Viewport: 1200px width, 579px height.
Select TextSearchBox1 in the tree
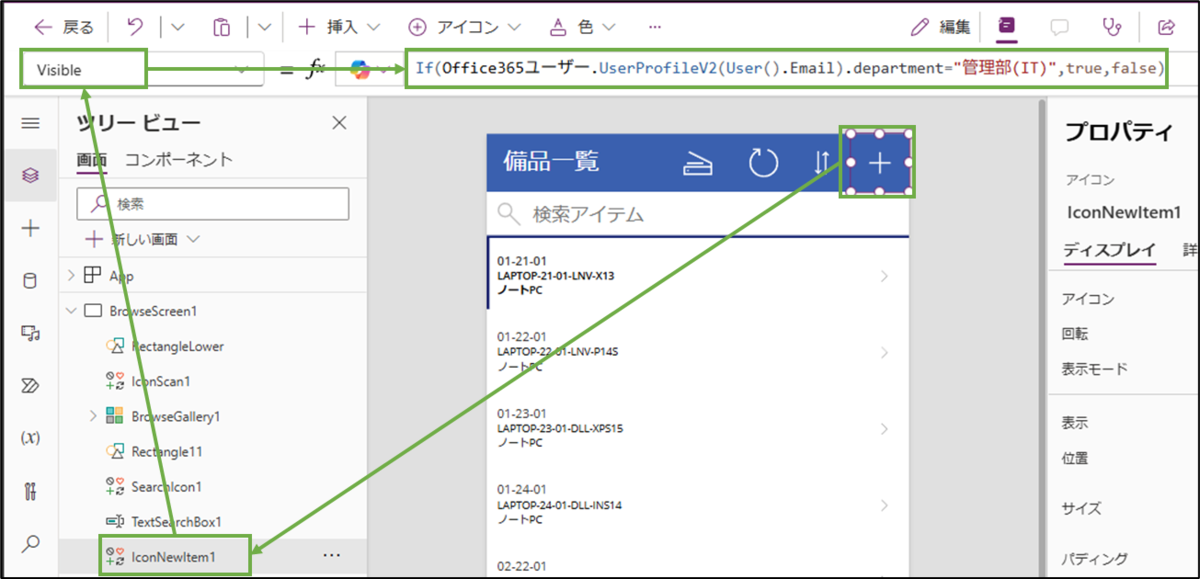point(176,521)
